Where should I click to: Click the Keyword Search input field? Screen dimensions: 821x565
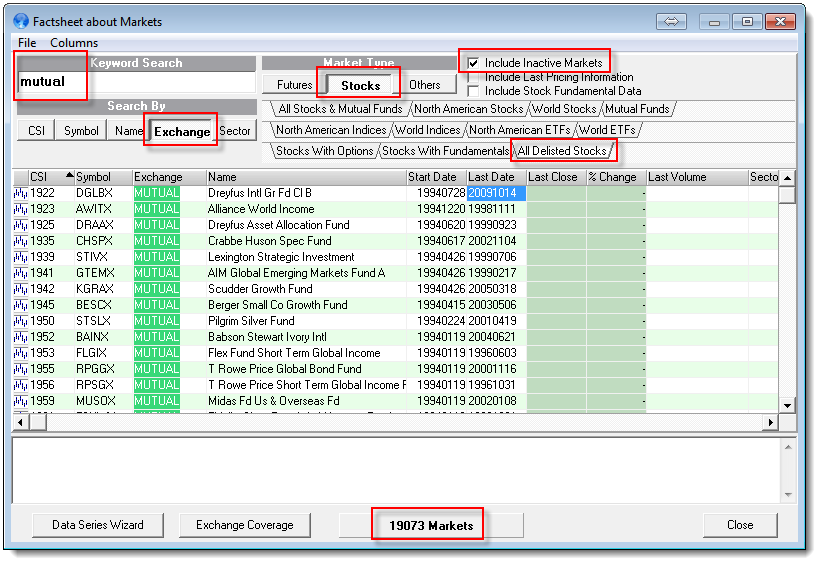point(136,82)
